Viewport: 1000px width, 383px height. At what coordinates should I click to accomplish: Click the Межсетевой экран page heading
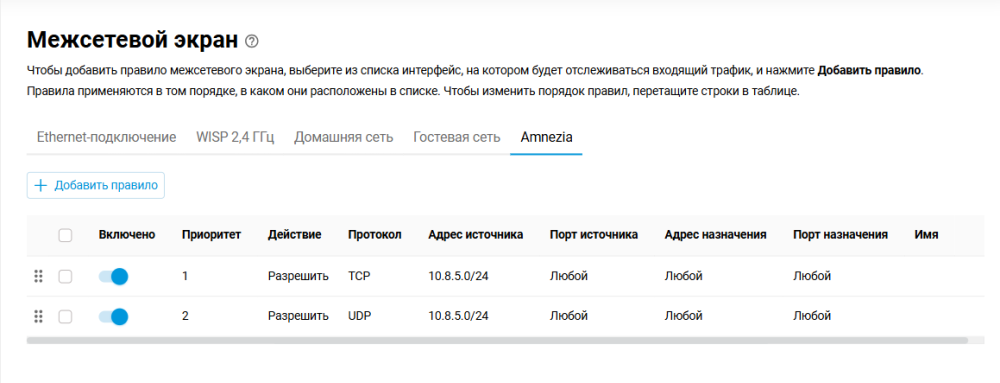133,40
